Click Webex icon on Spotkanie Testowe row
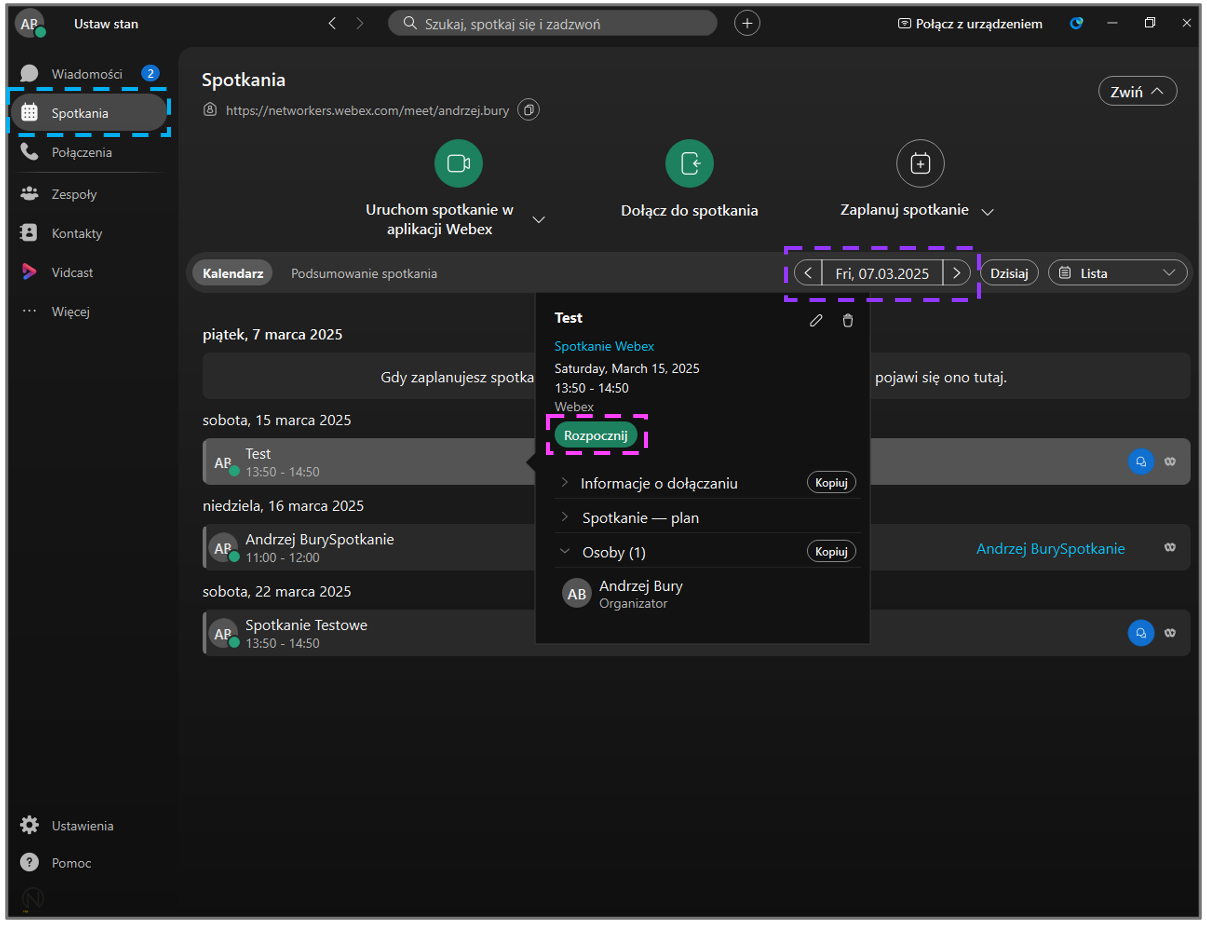 click(x=1170, y=633)
